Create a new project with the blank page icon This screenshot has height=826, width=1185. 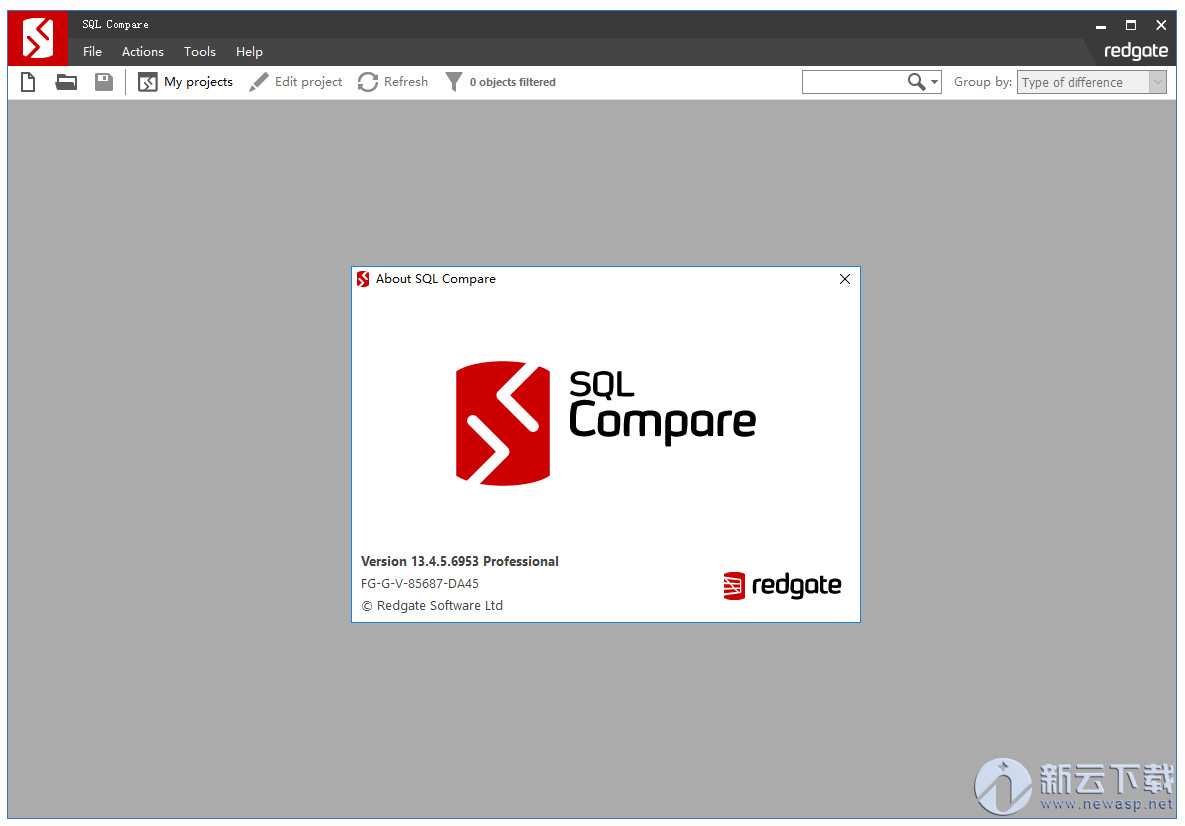coord(28,82)
